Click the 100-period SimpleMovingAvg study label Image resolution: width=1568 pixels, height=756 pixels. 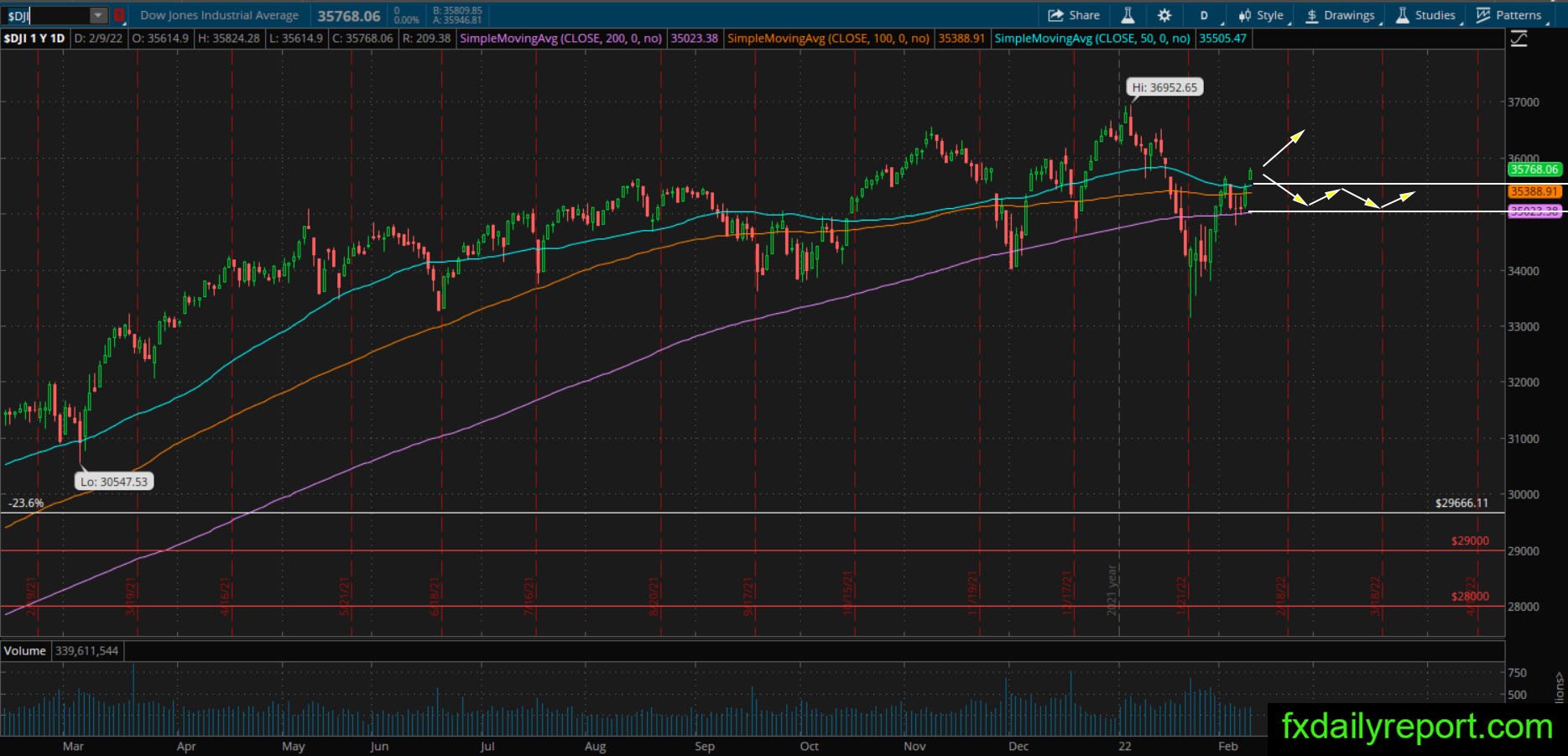tap(829, 39)
